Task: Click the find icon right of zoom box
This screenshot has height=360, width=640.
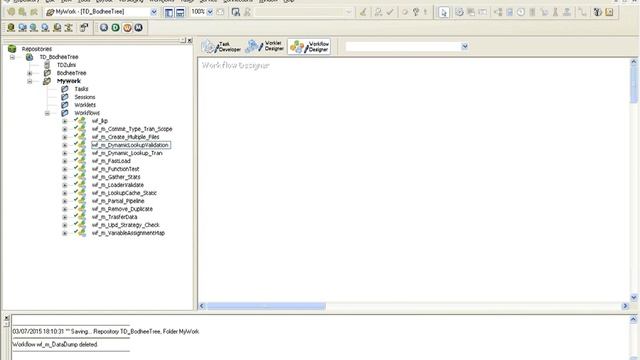Action: tap(236, 12)
